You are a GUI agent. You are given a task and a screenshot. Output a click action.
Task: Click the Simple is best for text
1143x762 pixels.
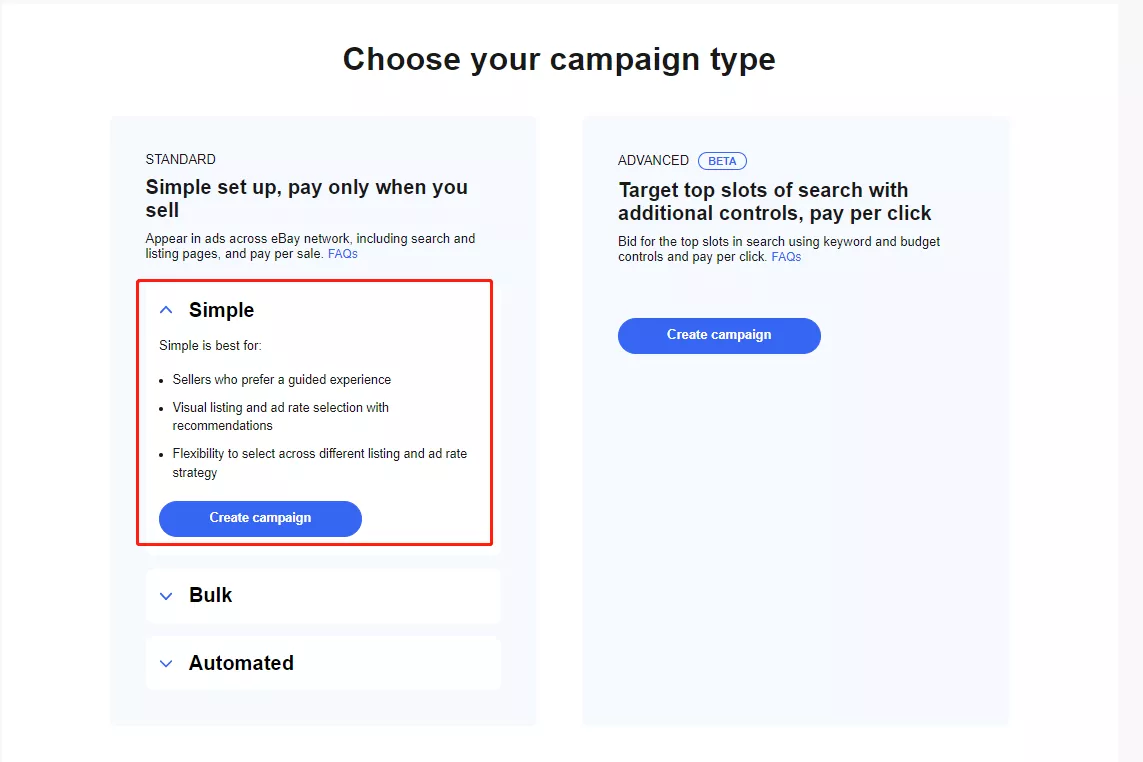pyautogui.click(x=210, y=346)
